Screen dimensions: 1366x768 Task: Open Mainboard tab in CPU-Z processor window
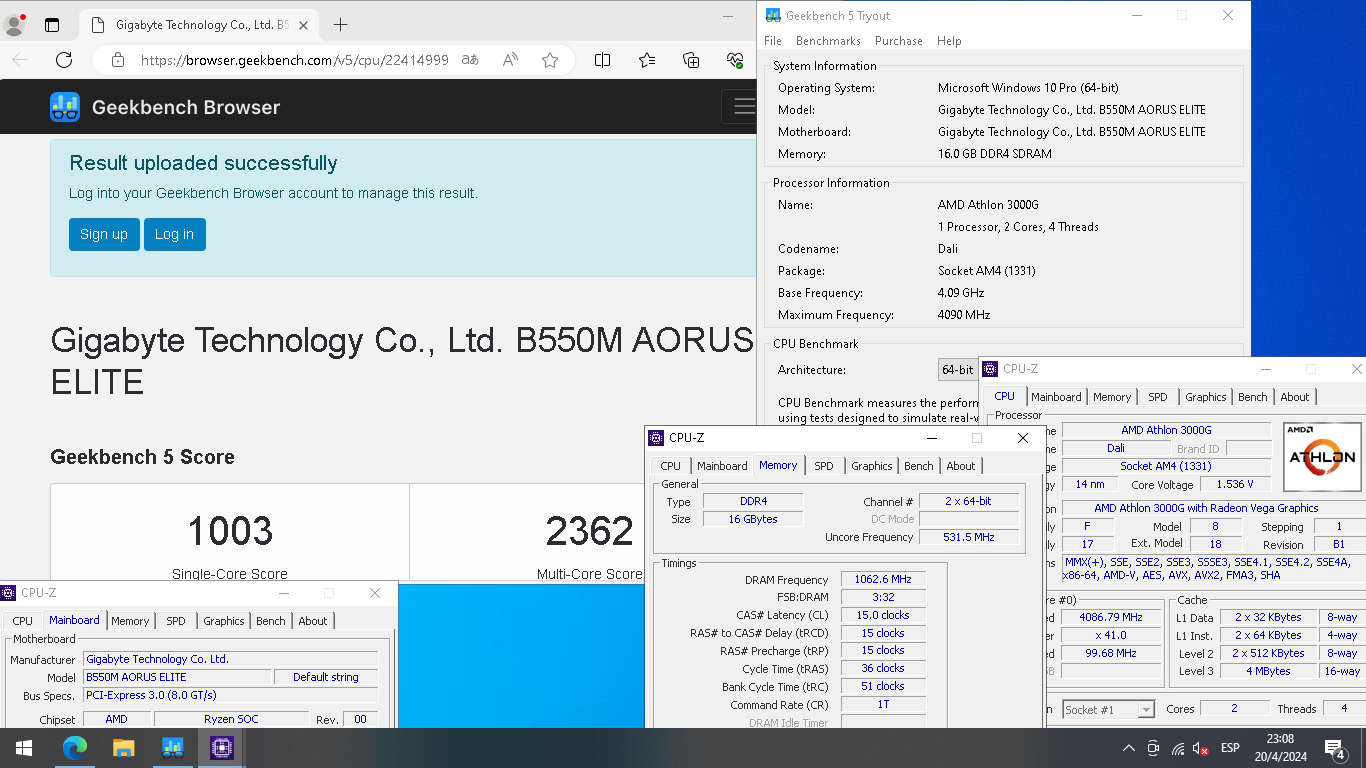pyautogui.click(x=1056, y=397)
